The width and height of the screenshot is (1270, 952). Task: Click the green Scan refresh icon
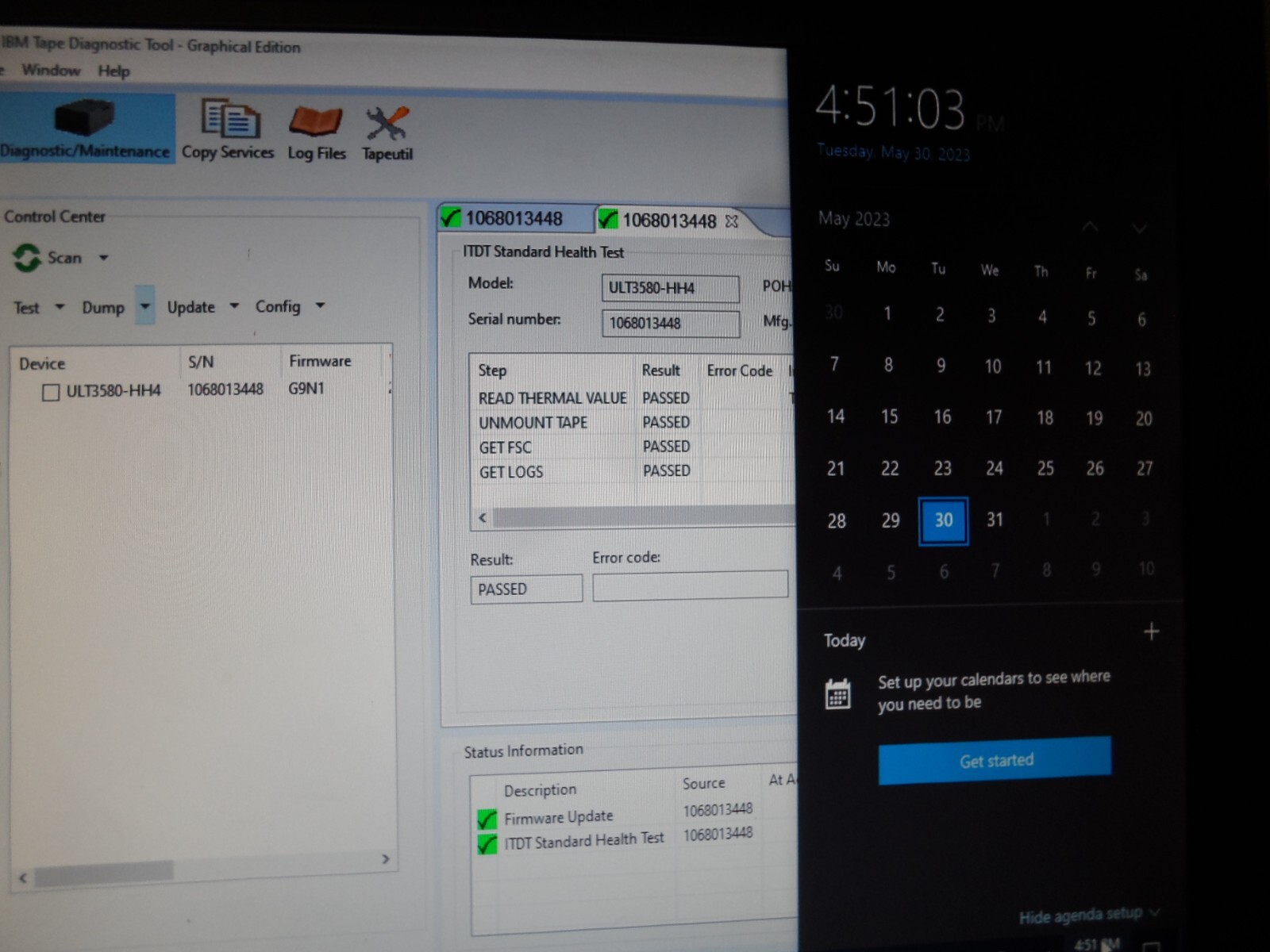coord(27,258)
